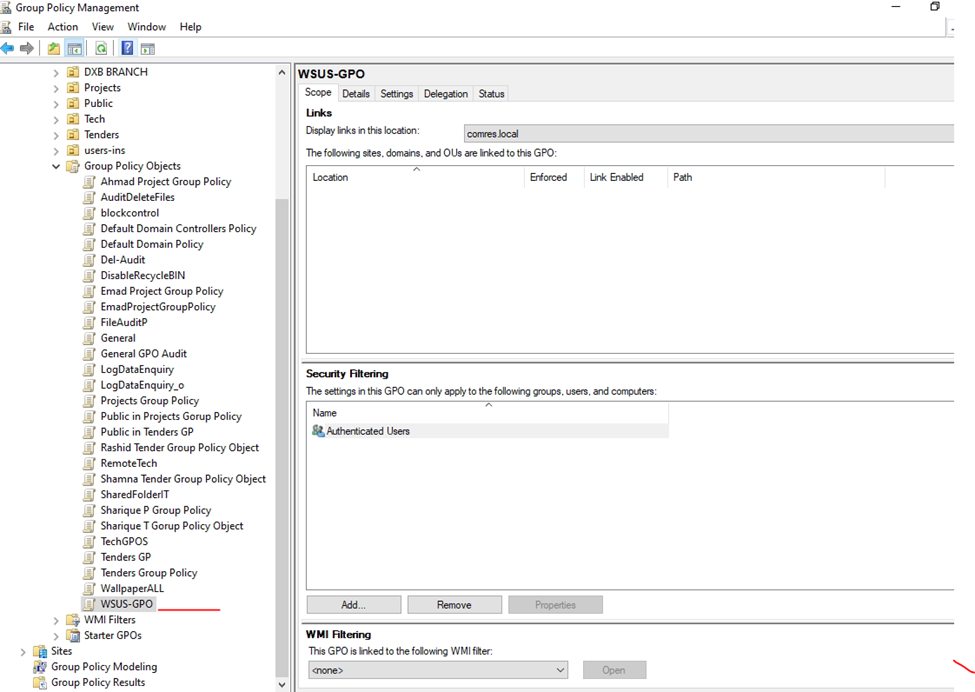Click the Up One Level folder icon
Image resolution: width=975 pixels, height=692 pixels.
tap(54, 48)
